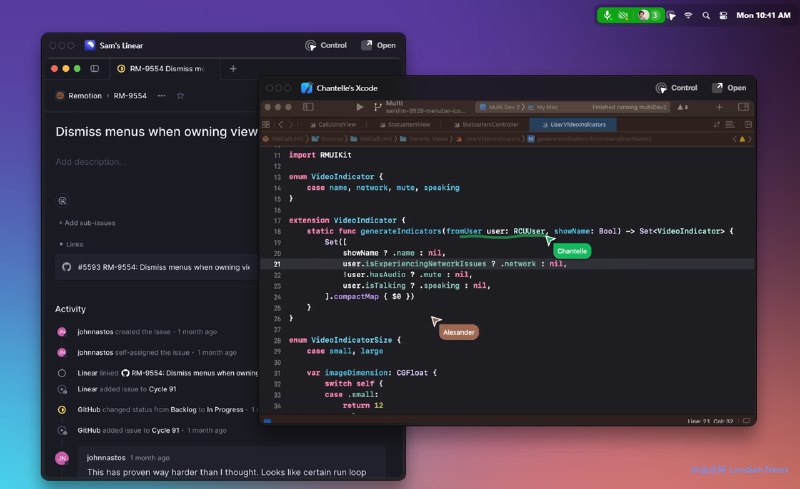Image resolution: width=800 pixels, height=489 pixels.
Task: Toggle the Linear sidebar panel icon
Action: coord(94,68)
